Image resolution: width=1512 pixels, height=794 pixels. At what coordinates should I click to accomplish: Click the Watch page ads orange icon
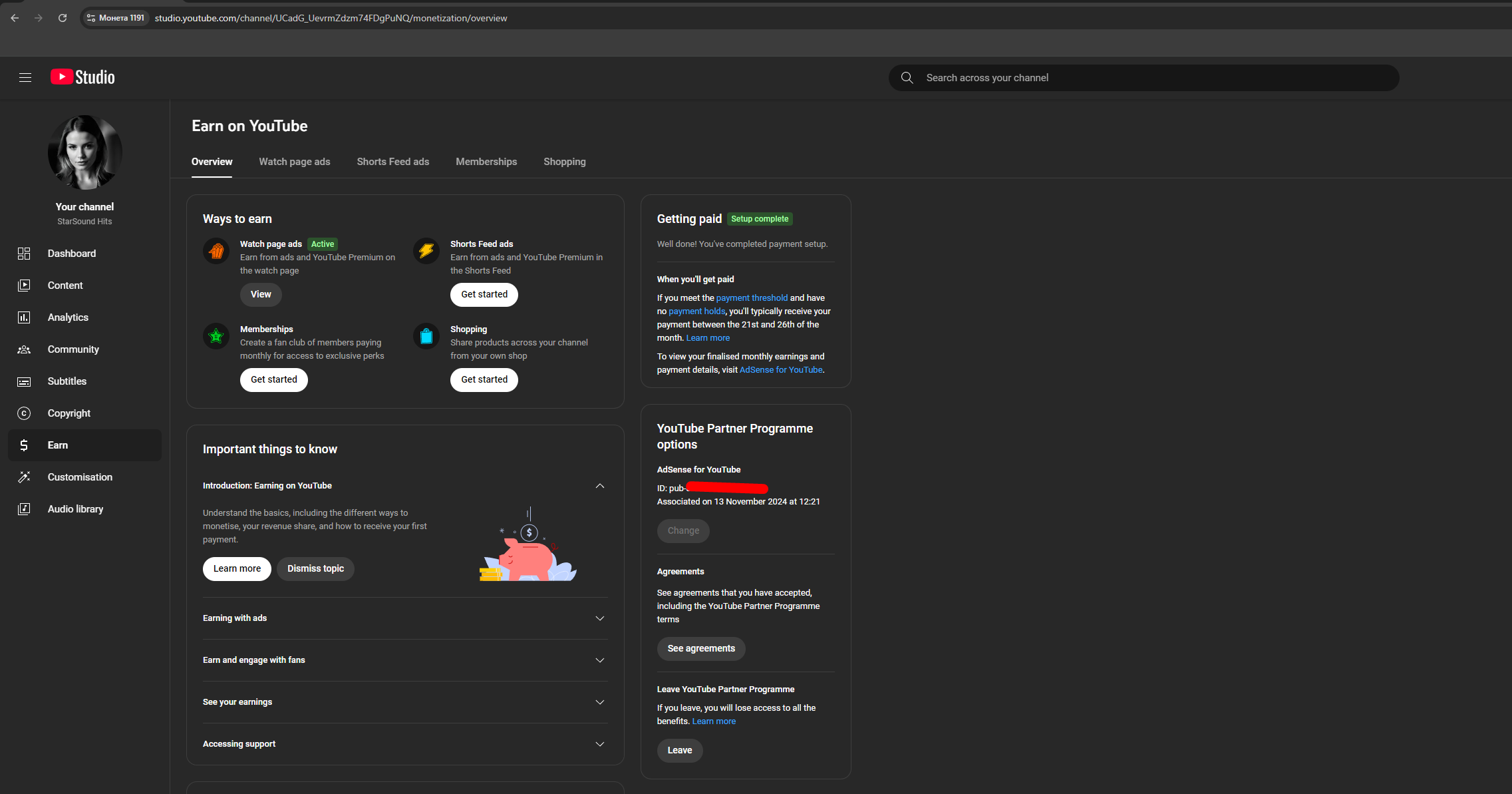(x=216, y=251)
